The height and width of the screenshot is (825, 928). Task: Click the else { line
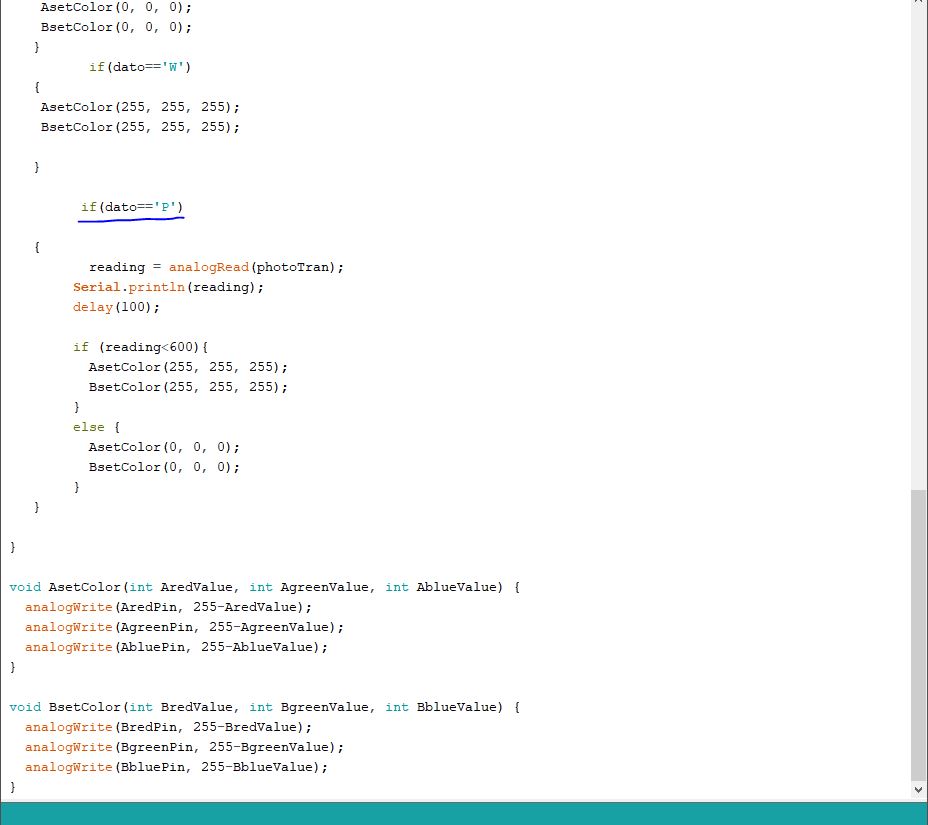pos(96,427)
